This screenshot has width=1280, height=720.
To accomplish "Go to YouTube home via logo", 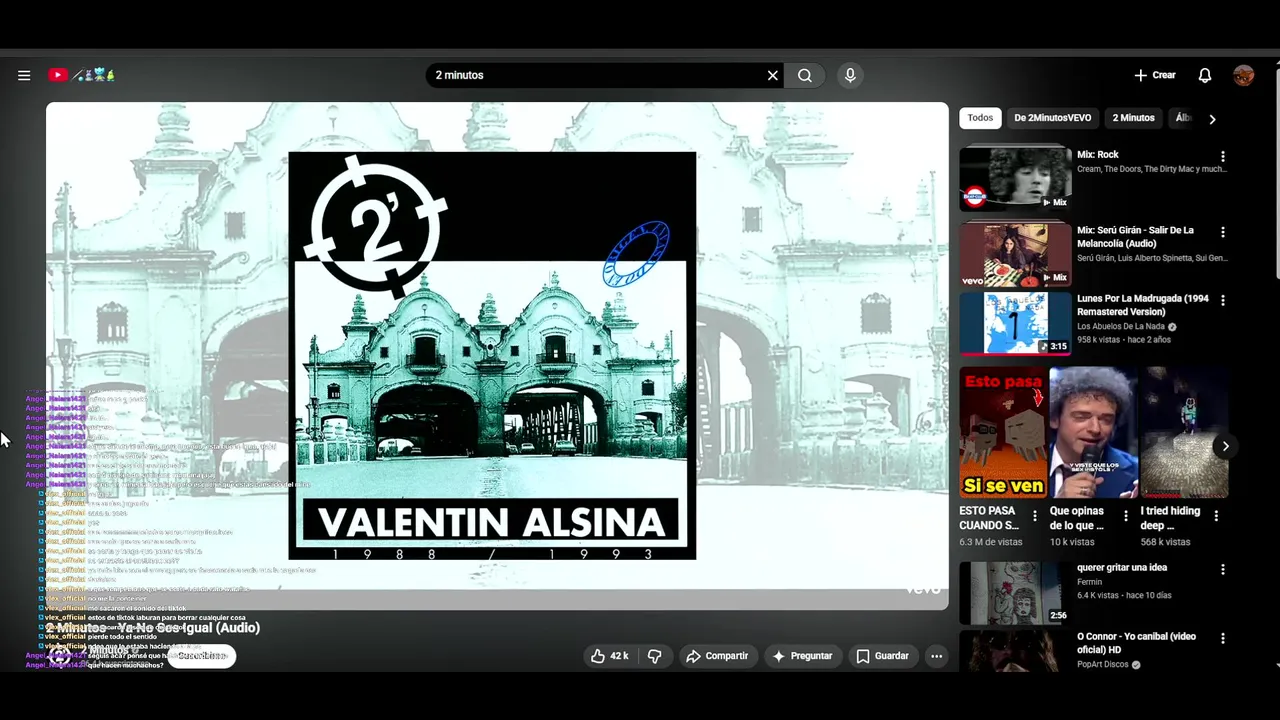I will pos(81,75).
